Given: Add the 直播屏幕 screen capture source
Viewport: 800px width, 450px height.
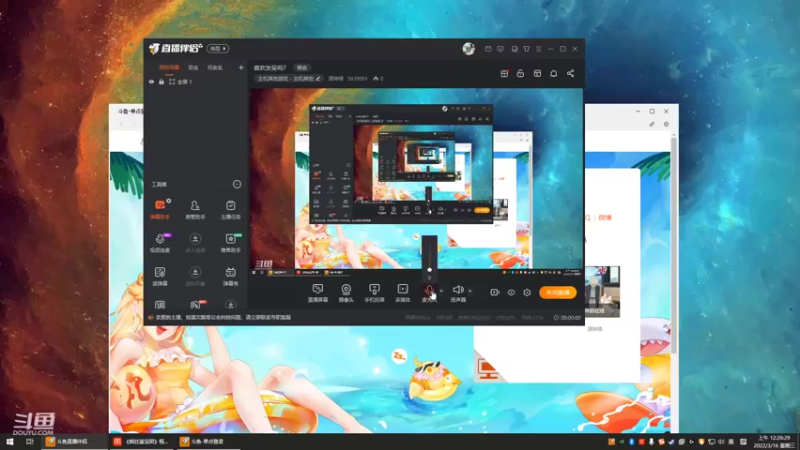Looking at the screenshot, I should point(317,293).
